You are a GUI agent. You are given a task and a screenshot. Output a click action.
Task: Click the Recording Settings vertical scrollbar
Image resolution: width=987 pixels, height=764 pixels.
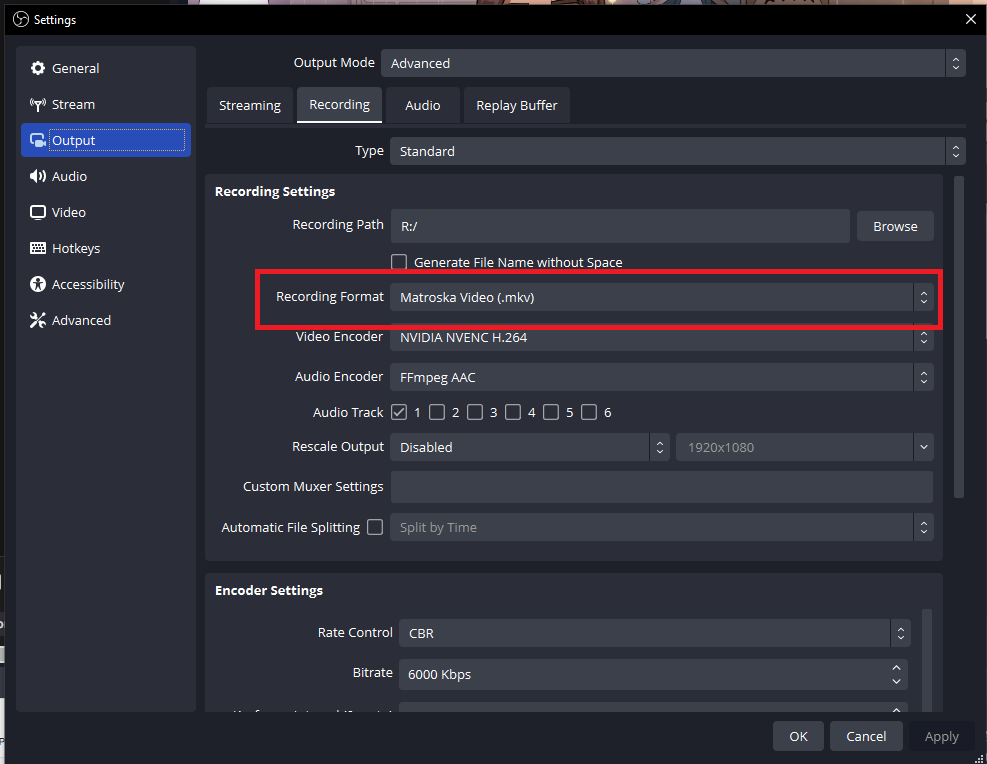tap(959, 337)
